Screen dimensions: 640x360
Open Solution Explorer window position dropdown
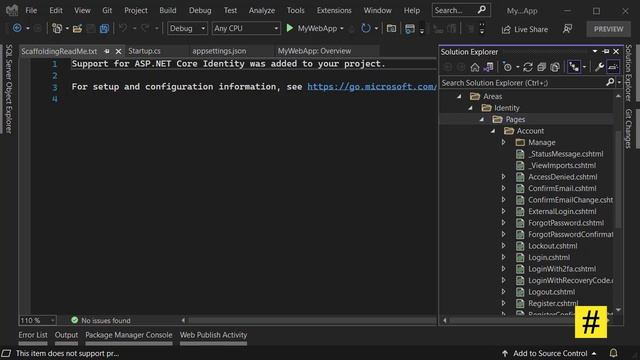[x=595, y=51]
